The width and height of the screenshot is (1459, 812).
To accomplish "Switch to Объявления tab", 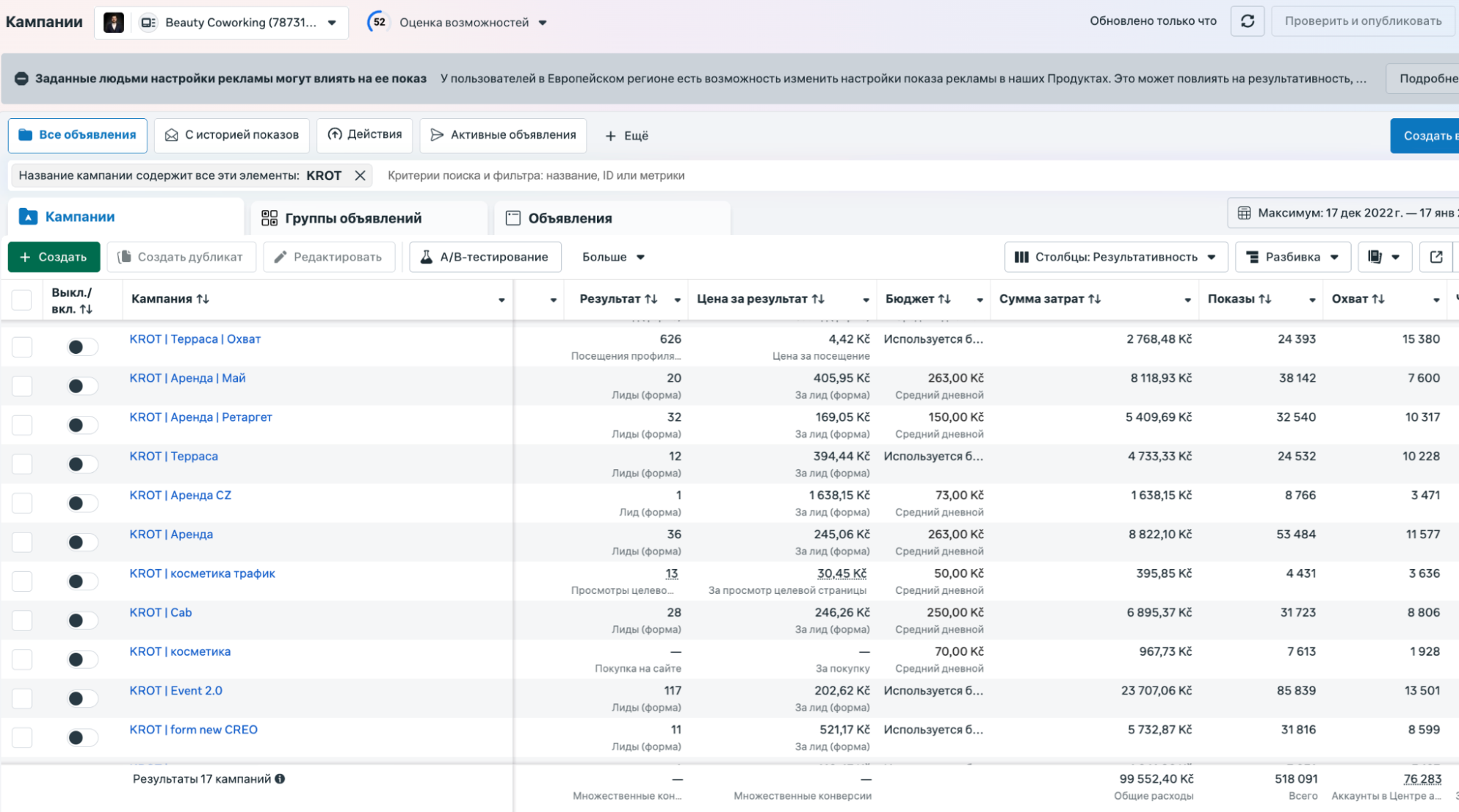I will pyautogui.click(x=569, y=218).
